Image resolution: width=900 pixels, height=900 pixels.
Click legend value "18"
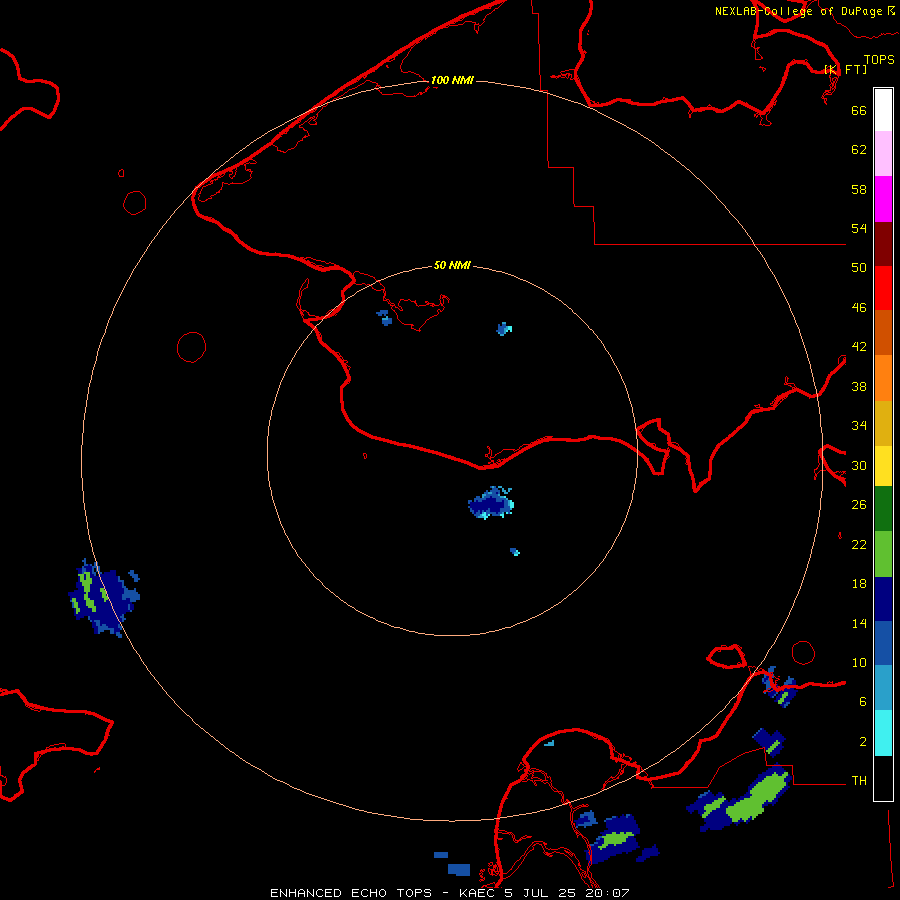click(x=859, y=584)
